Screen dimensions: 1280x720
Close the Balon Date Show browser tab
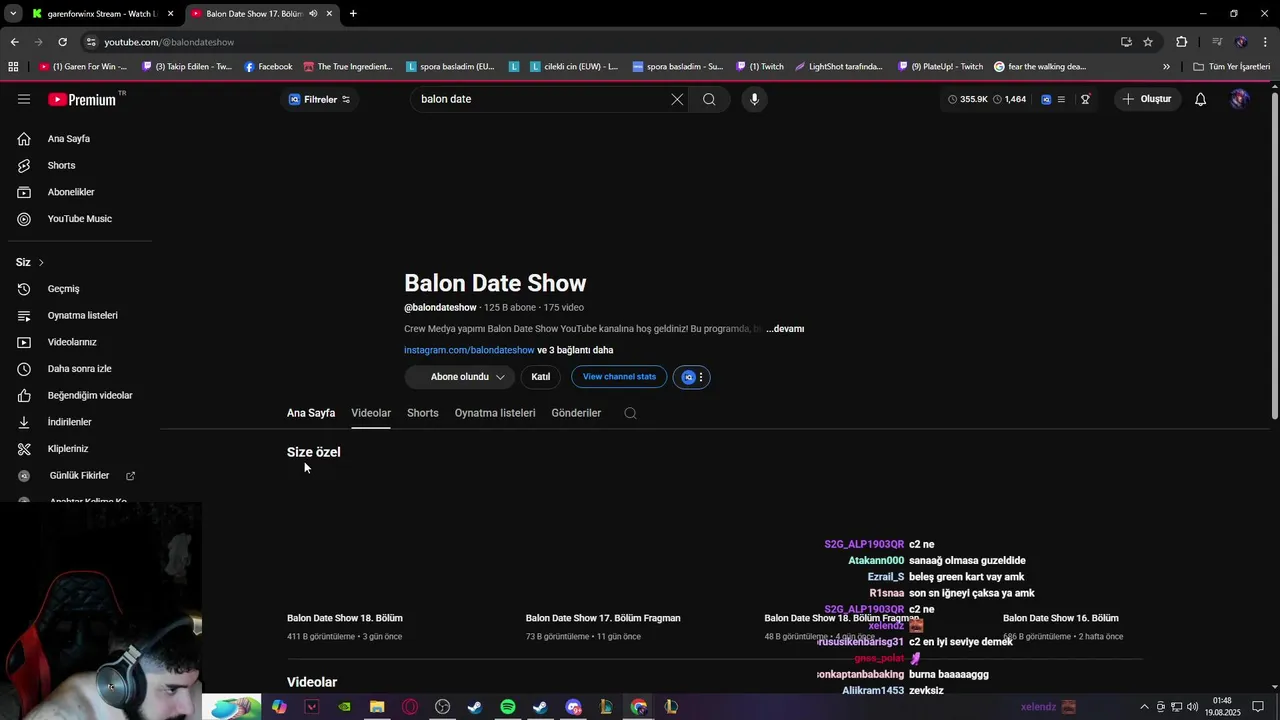pos(329,14)
